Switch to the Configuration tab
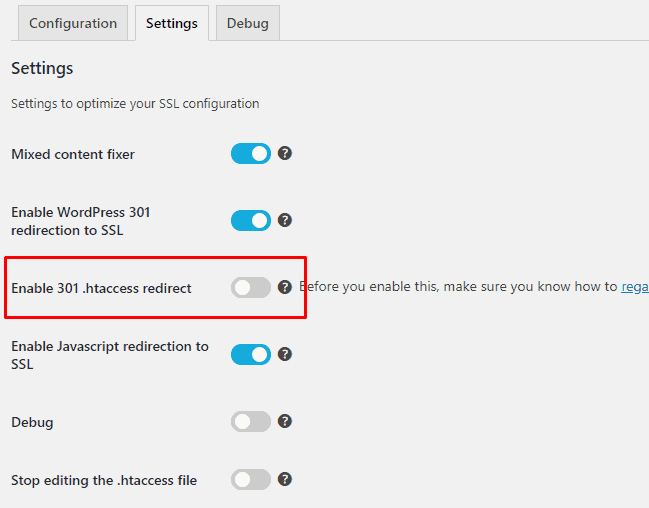The width and height of the screenshot is (649, 508). [x=73, y=23]
